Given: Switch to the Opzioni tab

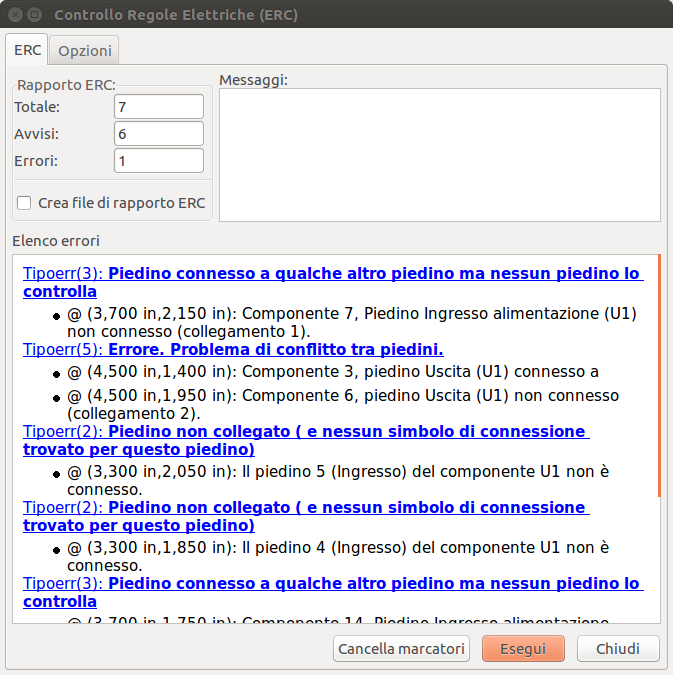Looking at the screenshot, I should (x=84, y=51).
